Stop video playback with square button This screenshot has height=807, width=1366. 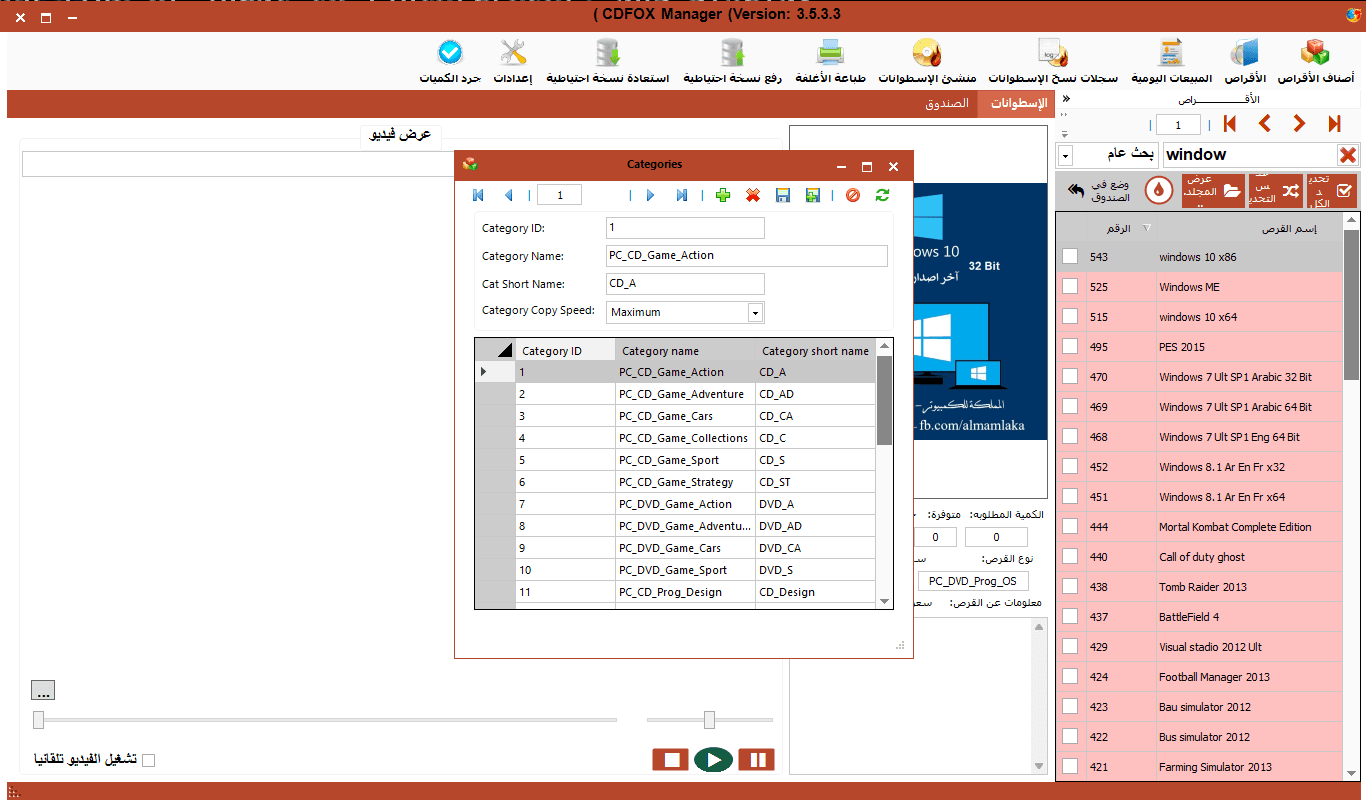671,760
